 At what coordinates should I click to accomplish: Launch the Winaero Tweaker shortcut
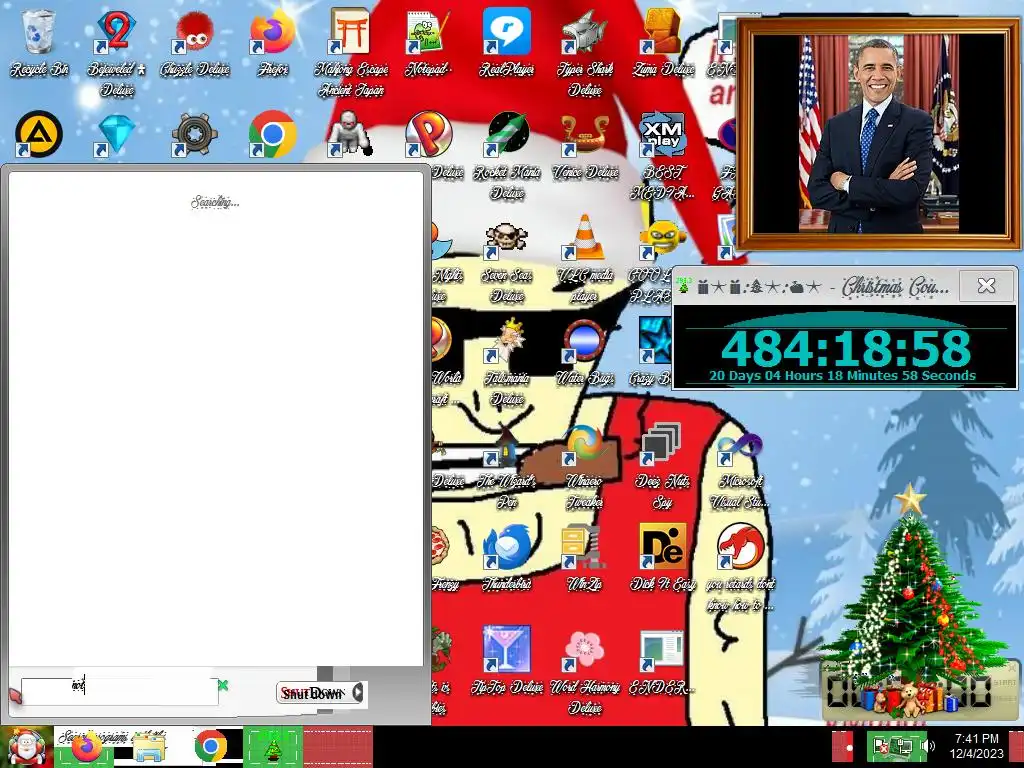tap(585, 465)
